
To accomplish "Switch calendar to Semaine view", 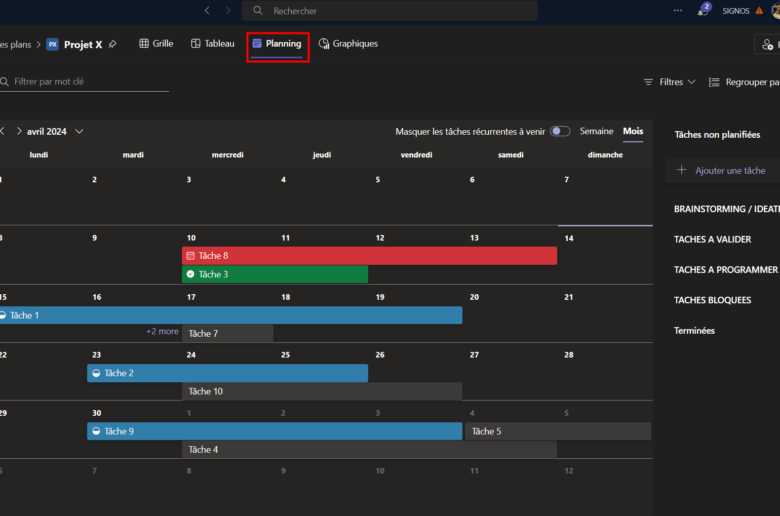I will [596, 131].
